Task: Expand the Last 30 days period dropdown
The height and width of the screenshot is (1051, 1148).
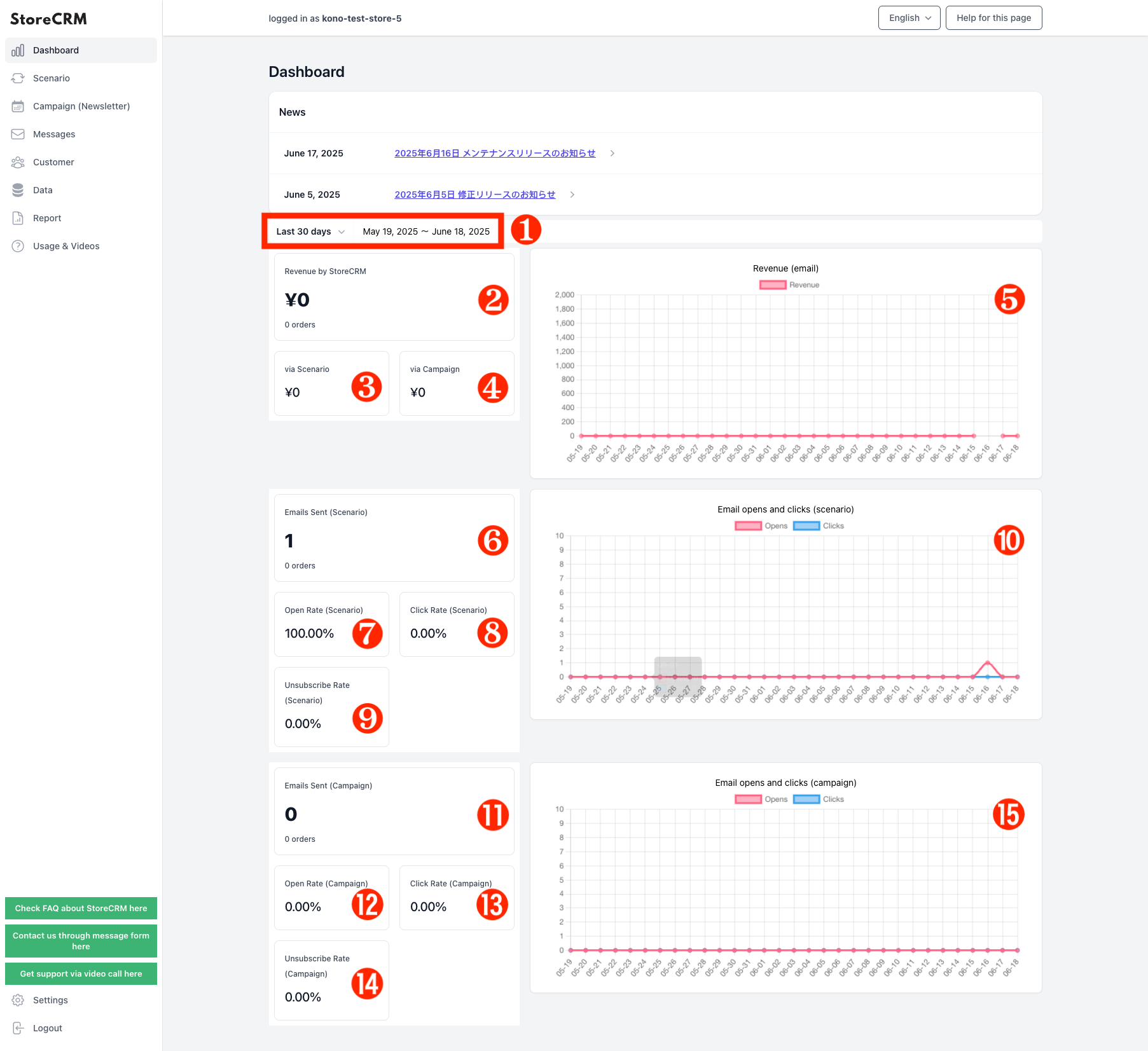Action: [310, 231]
